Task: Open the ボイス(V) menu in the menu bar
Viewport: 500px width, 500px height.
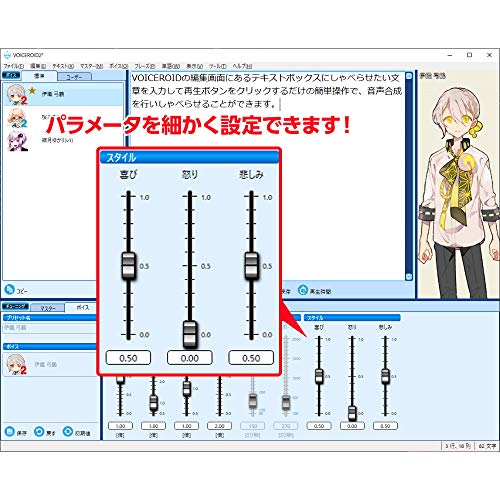Action: click(118, 66)
